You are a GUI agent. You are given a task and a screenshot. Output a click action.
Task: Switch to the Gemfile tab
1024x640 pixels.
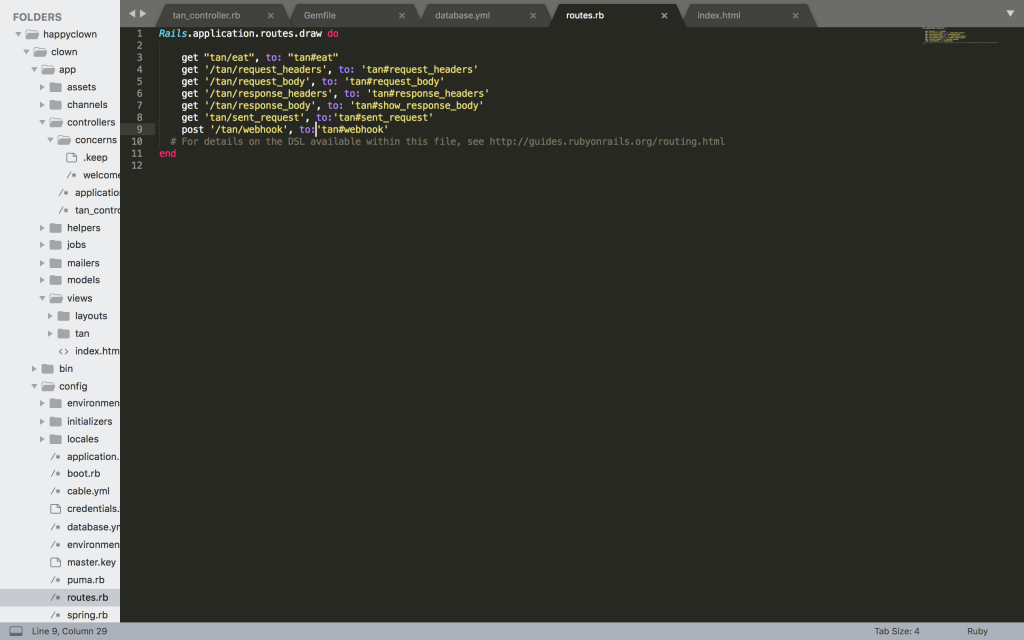coord(319,15)
